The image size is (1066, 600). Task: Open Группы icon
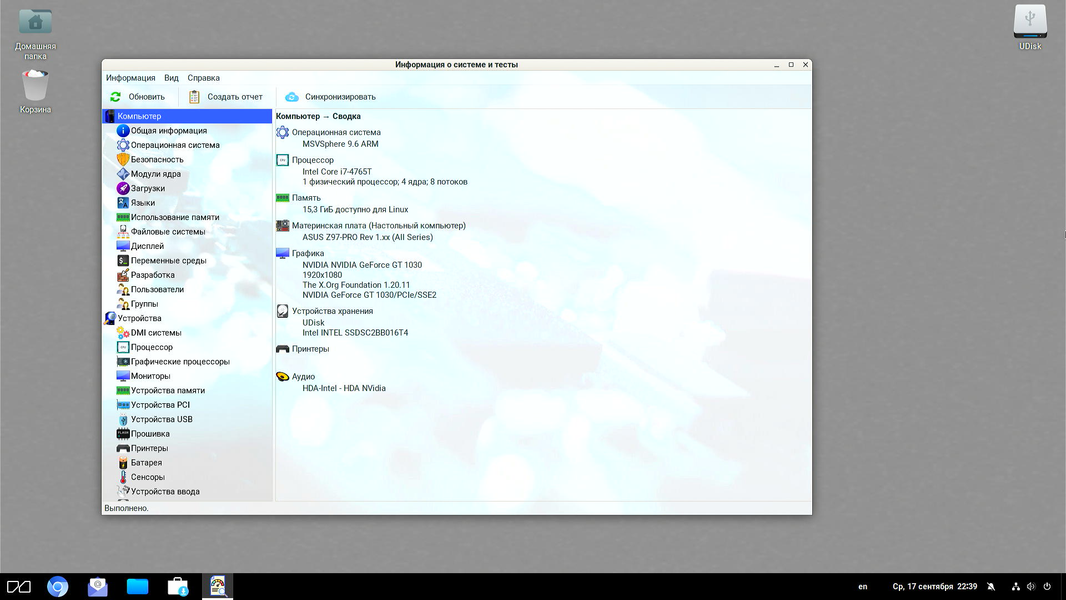(123, 304)
